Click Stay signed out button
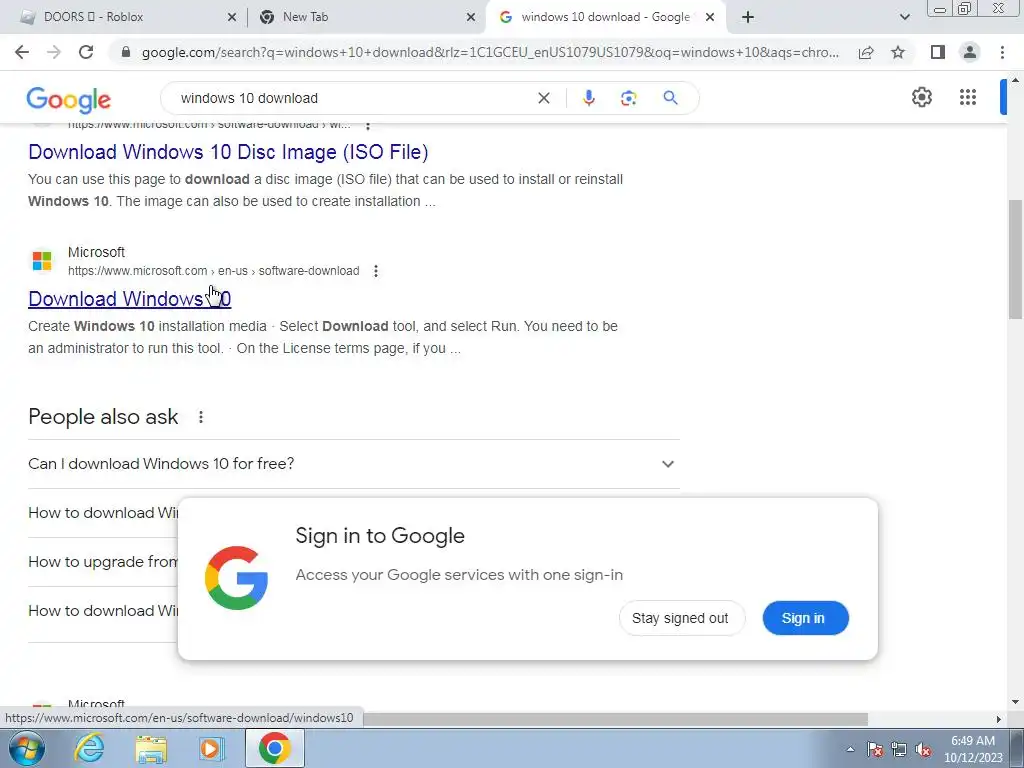The width and height of the screenshot is (1024, 768). coord(680,618)
